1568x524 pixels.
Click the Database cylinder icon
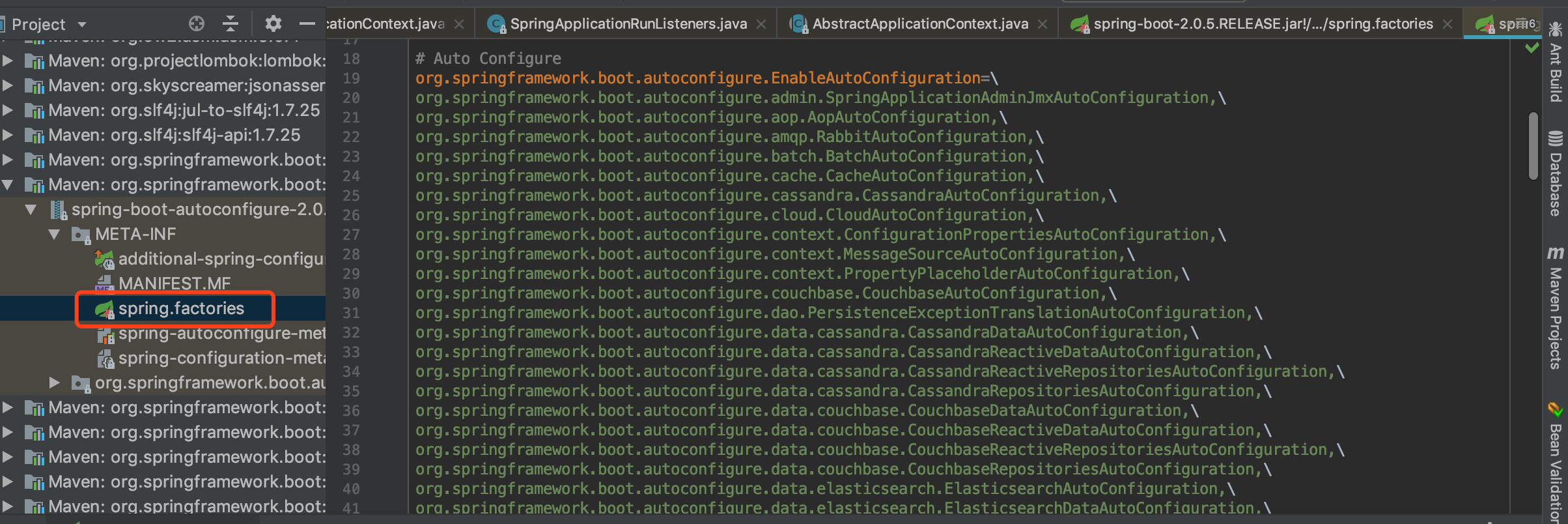point(1556,139)
